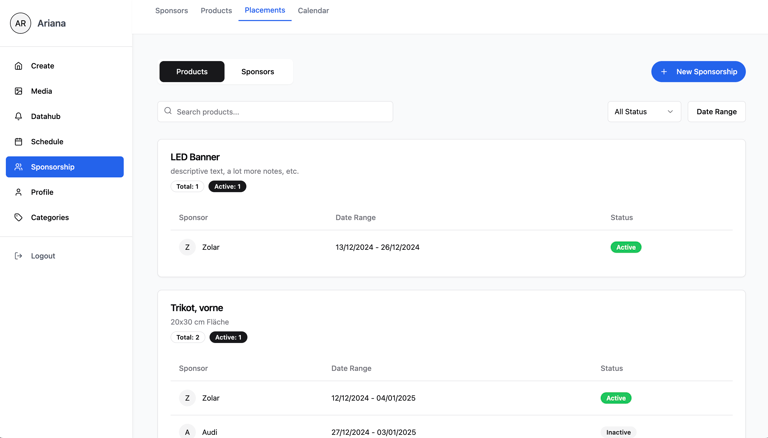Click the calendar icon next to Schedule
This screenshot has height=438, width=768.
pos(18,142)
